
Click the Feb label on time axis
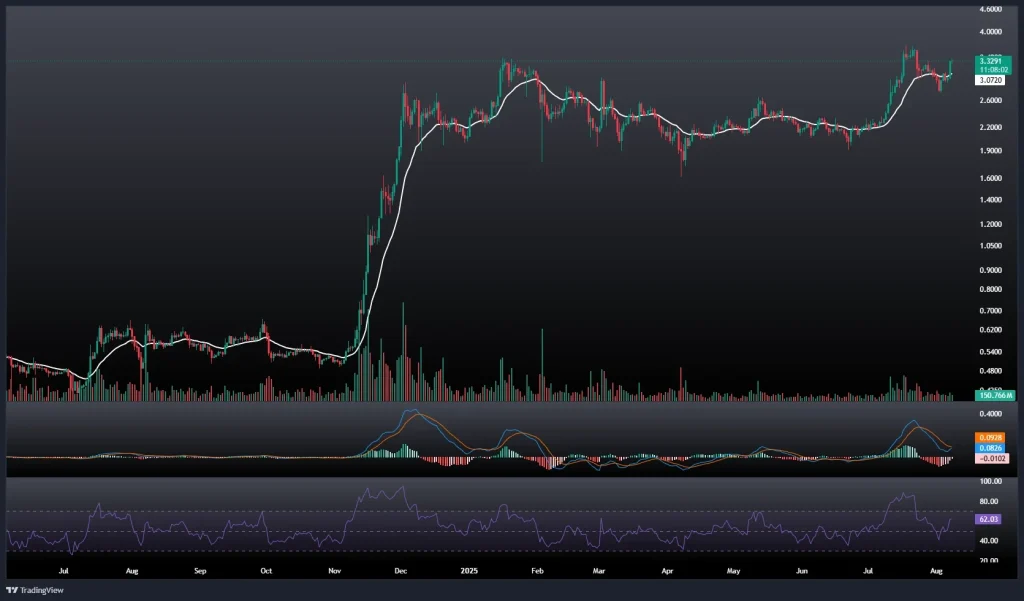coord(537,571)
